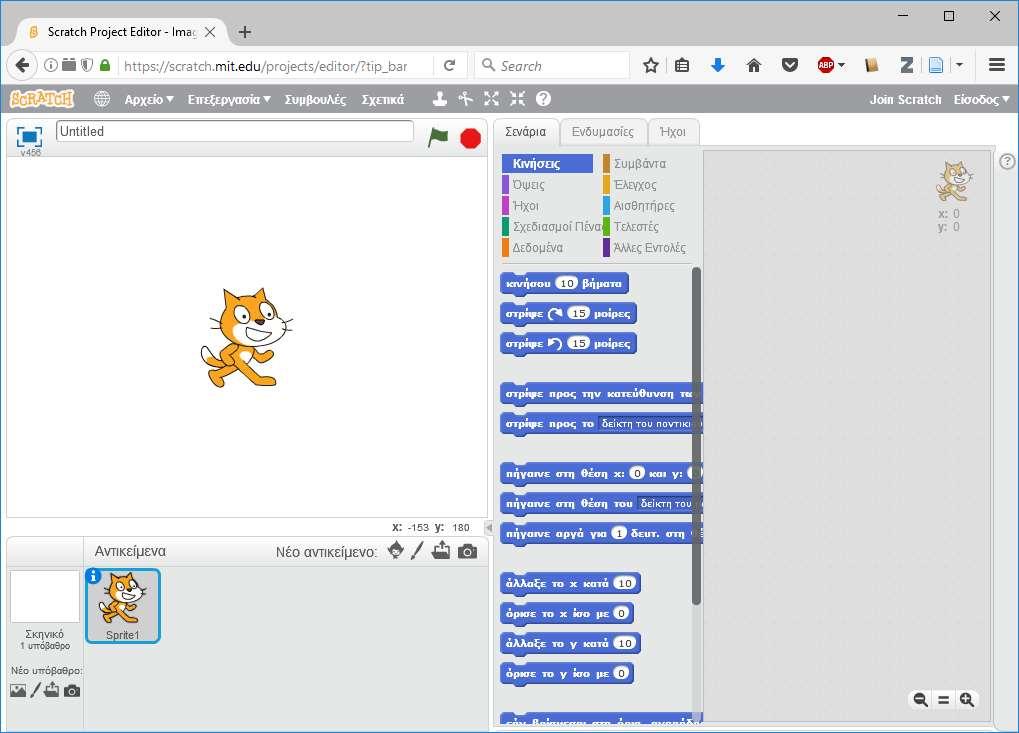Choose new sprite from library icon
The image size is (1019, 733).
395,550
